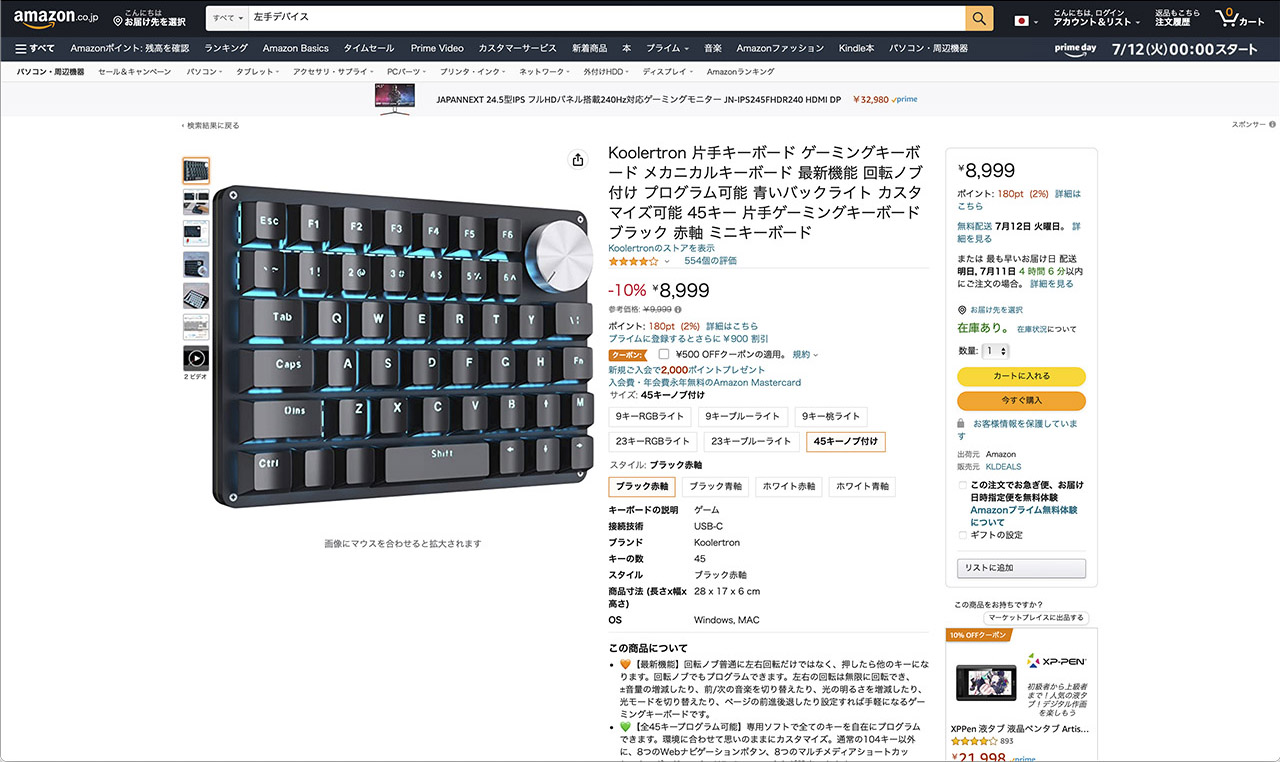
Task: Click the Japan flag language selector
Action: click(x=1021, y=20)
